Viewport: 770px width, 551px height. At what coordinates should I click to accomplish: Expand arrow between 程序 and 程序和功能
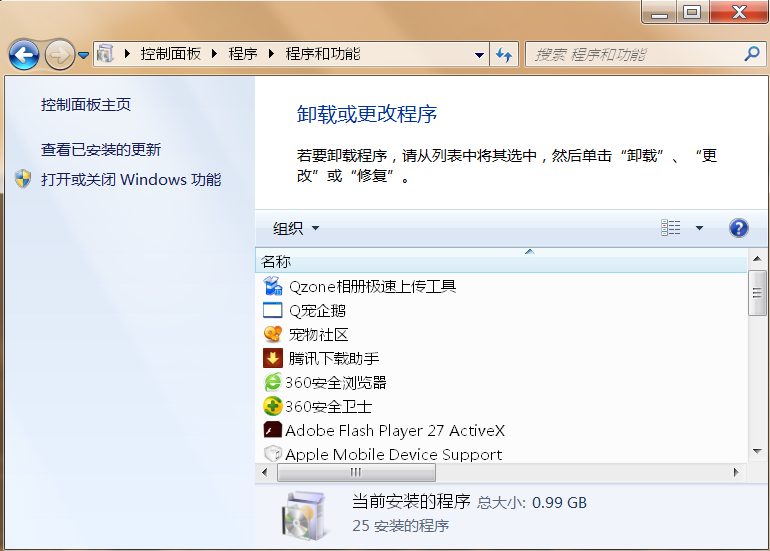pos(271,54)
